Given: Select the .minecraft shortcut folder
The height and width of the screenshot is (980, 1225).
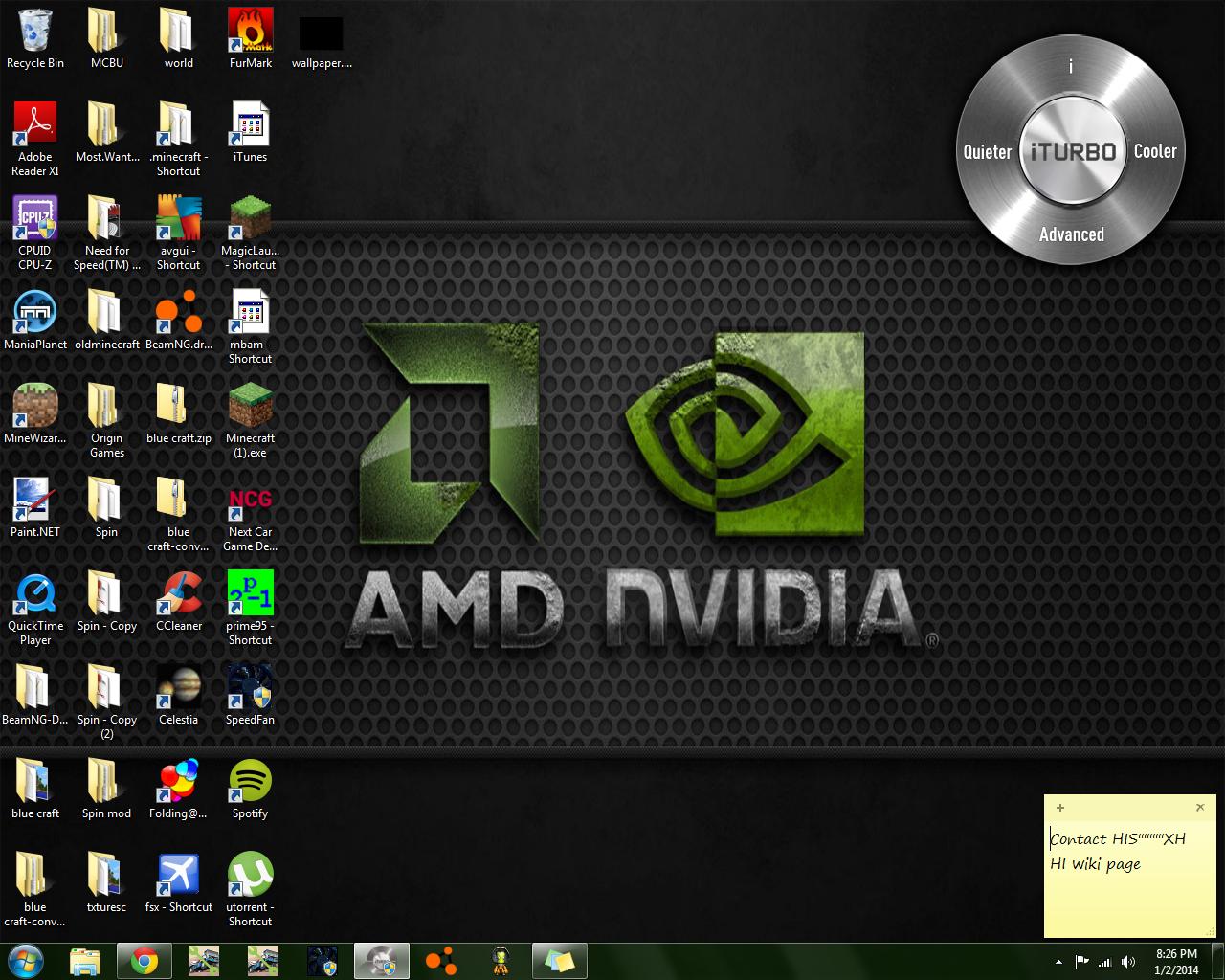Looking at the screenshot, I should point(179,140).
